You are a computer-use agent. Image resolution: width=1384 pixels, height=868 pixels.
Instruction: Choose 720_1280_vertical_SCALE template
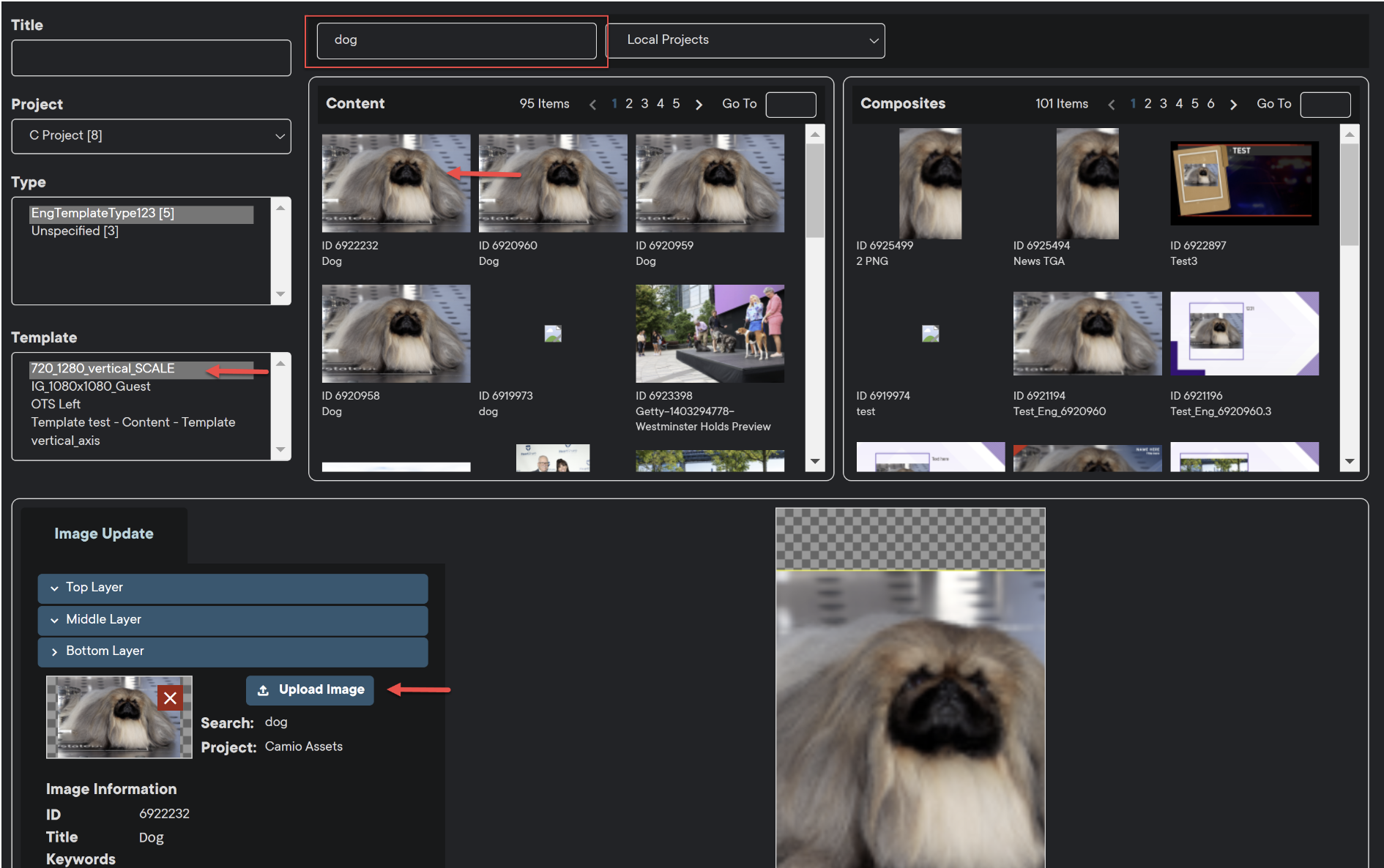[x=141, y=369]
